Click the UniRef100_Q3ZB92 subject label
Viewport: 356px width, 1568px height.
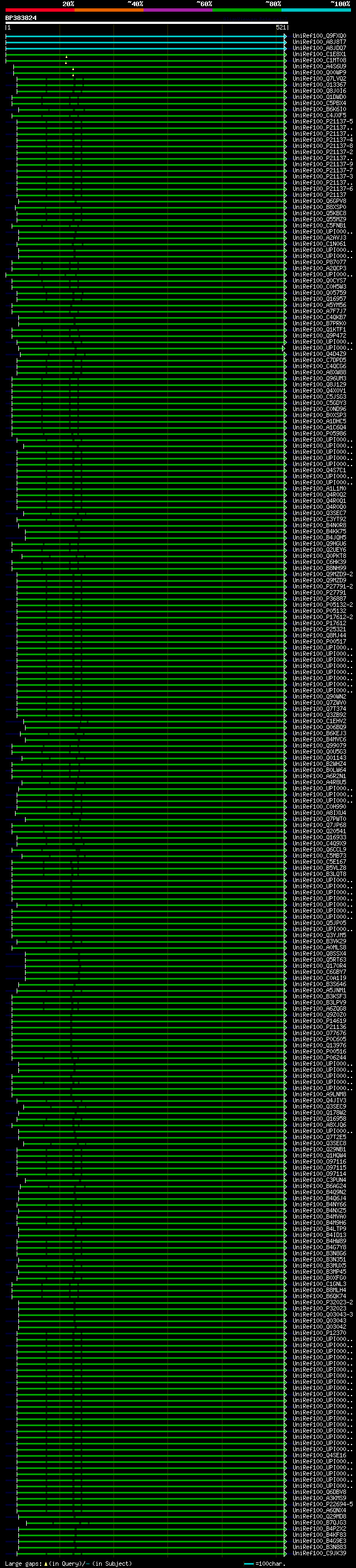point(319,715)
